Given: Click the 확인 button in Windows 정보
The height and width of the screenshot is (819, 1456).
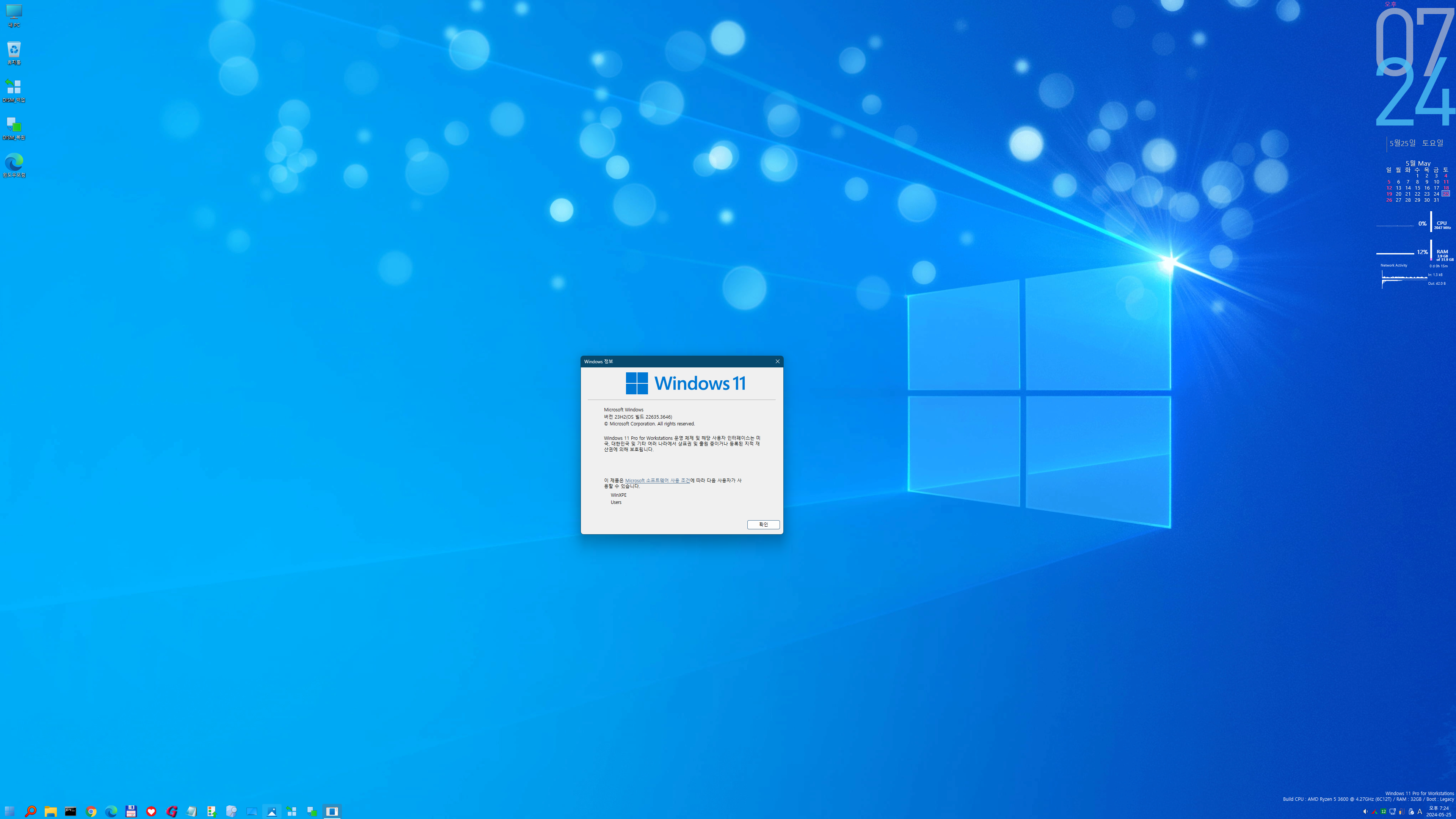Looking at the screenshot, I should click(763, 524).
